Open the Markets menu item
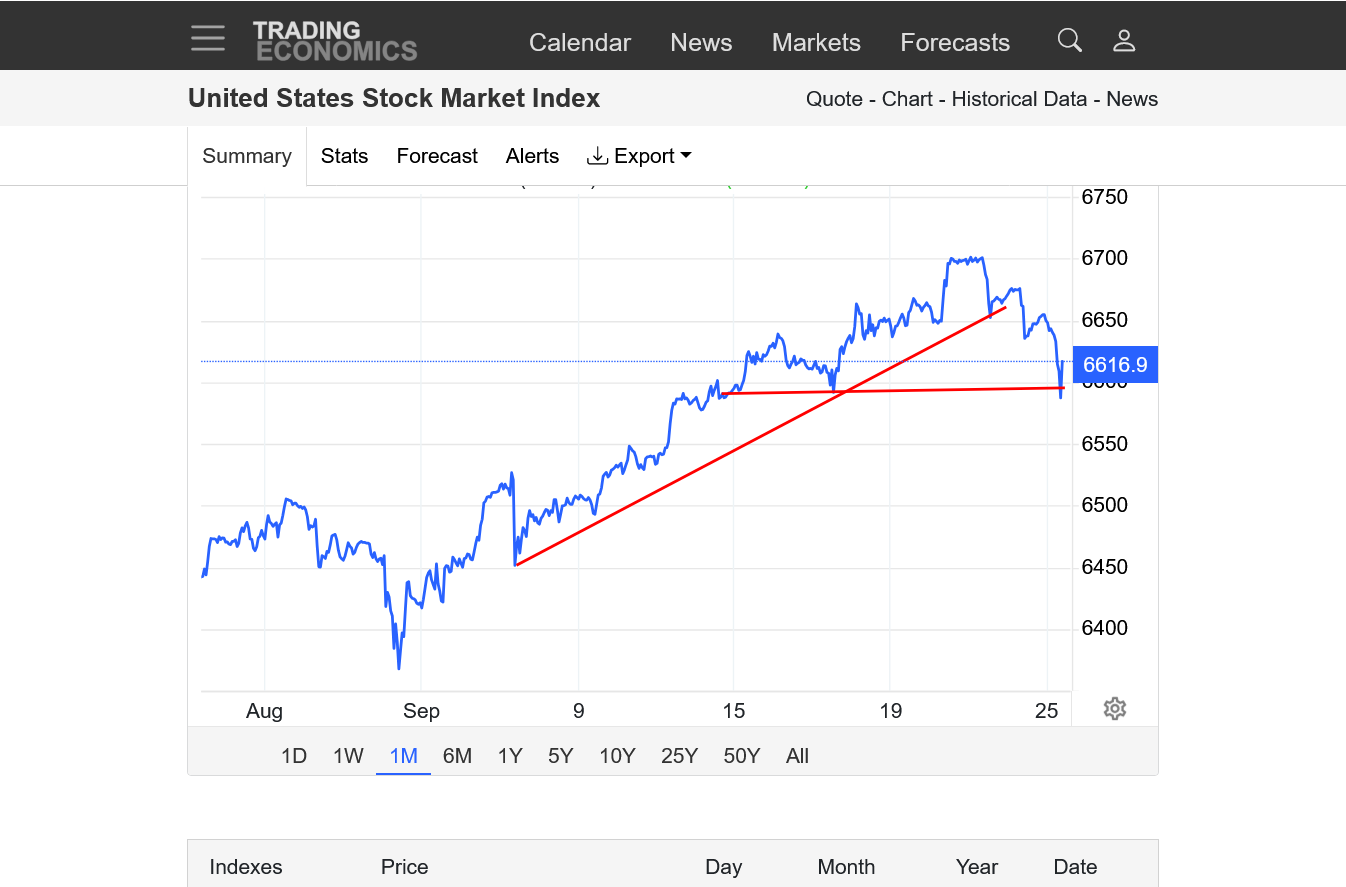The image size is (1346, 887). (x=816, y=43)
